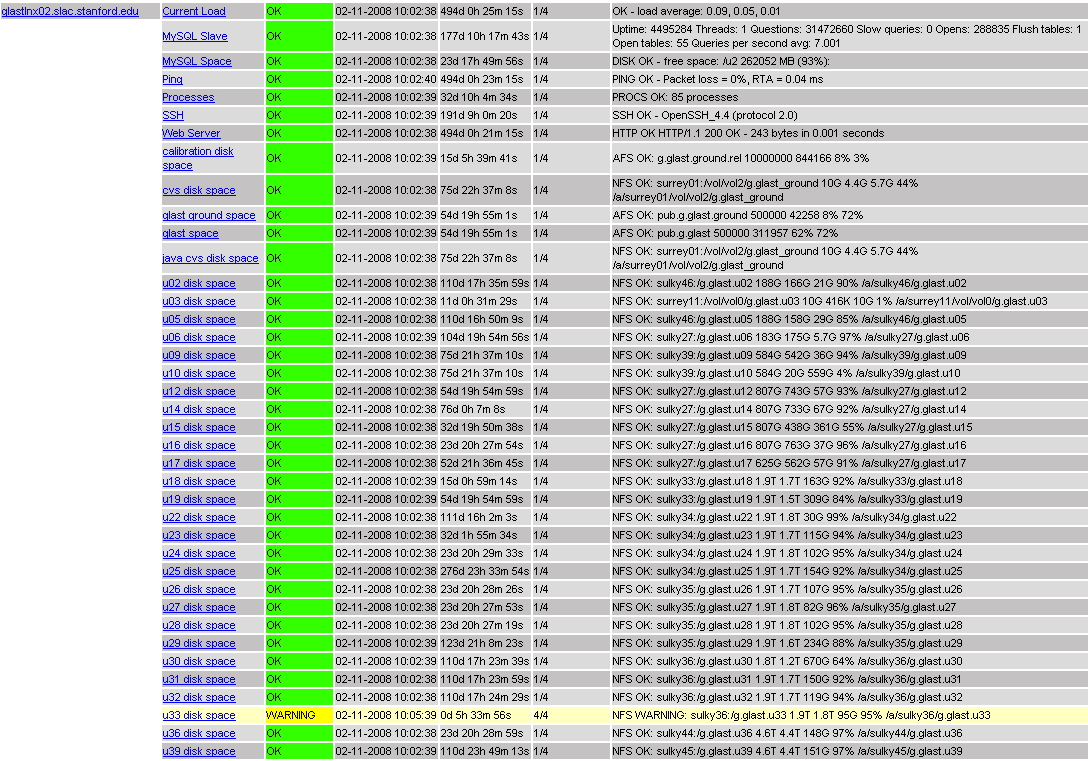Open u29 disk space link

tap(199, 644)
